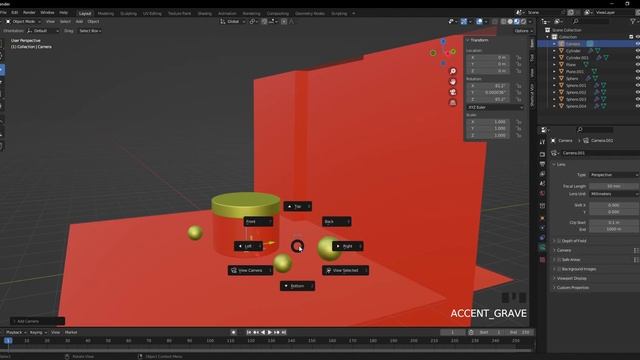Screen dimensions: 640x360
Task: Open the View Layer properties tab icon
Action: point(542,174)
